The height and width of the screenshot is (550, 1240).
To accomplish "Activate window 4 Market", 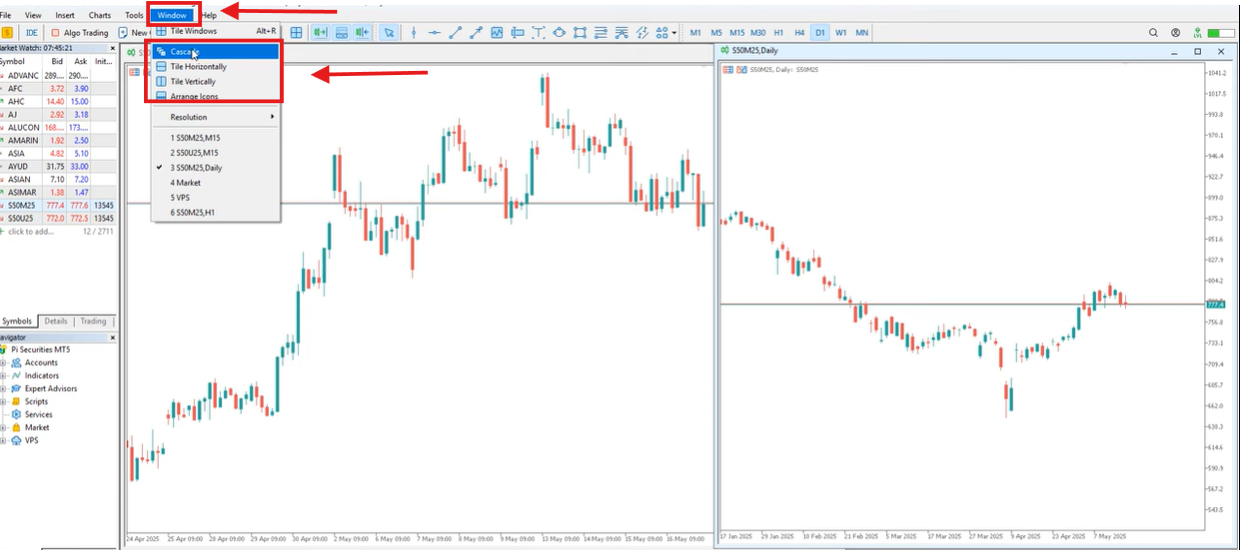I will tap(216, 182).
